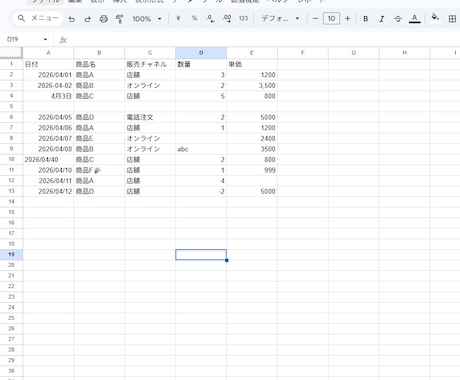Open the name box dropdown arrow
This screenshot has width=460, height=380.
[45, 40]
